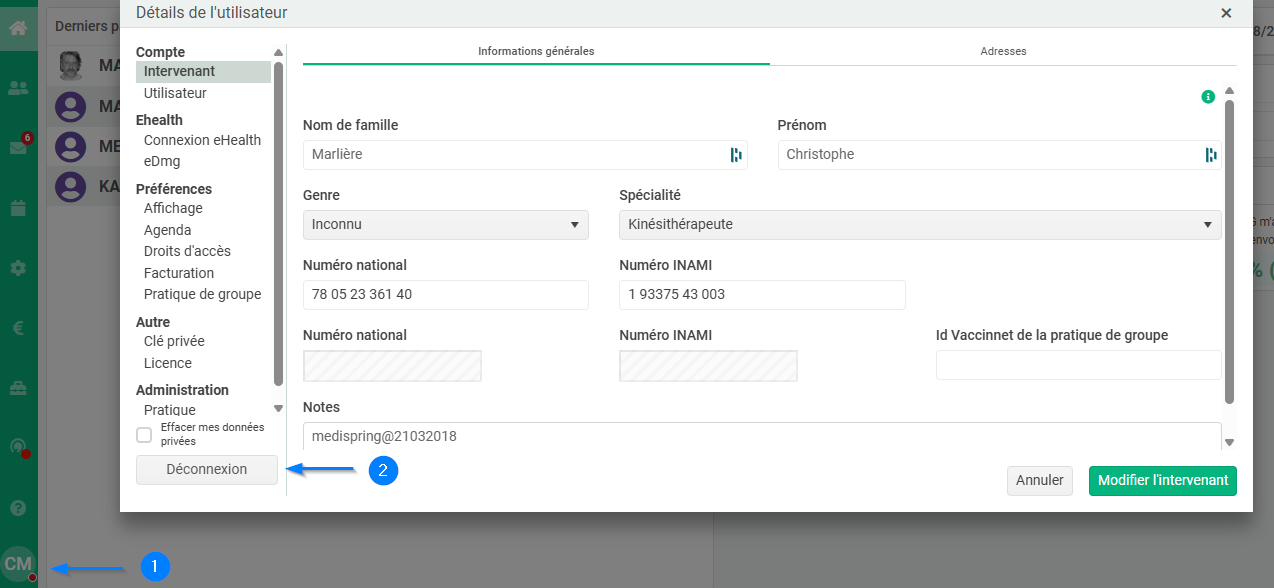
Task: Open the toolbox icon in the sidebar
Action: coord(18,387)
